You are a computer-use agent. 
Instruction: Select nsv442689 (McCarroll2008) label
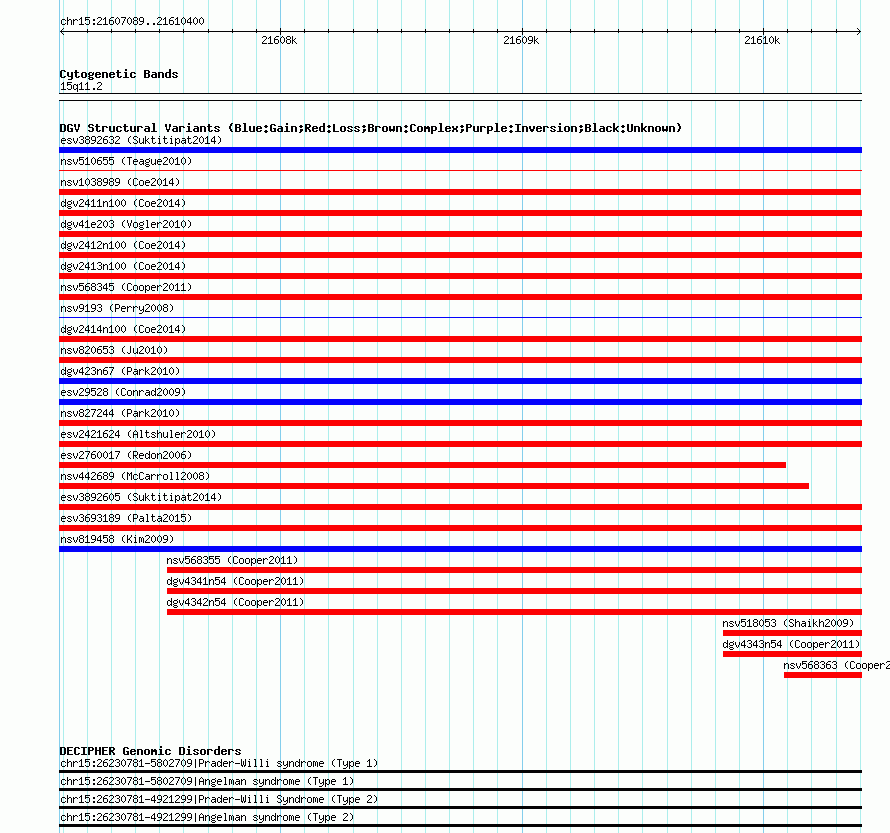135,476
